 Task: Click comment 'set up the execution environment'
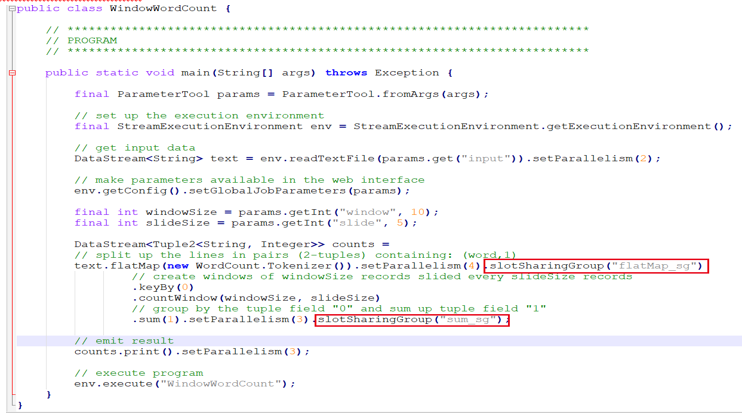pos(199,116)
